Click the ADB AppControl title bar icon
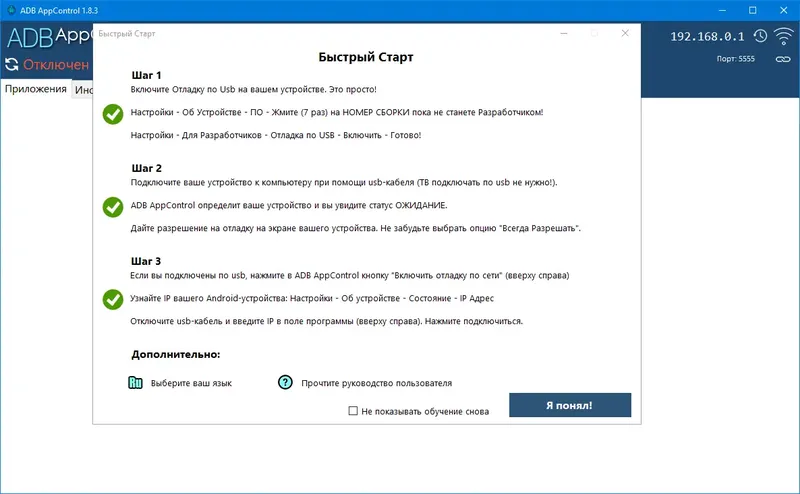800x494 pixels. [x=11, y=10]
